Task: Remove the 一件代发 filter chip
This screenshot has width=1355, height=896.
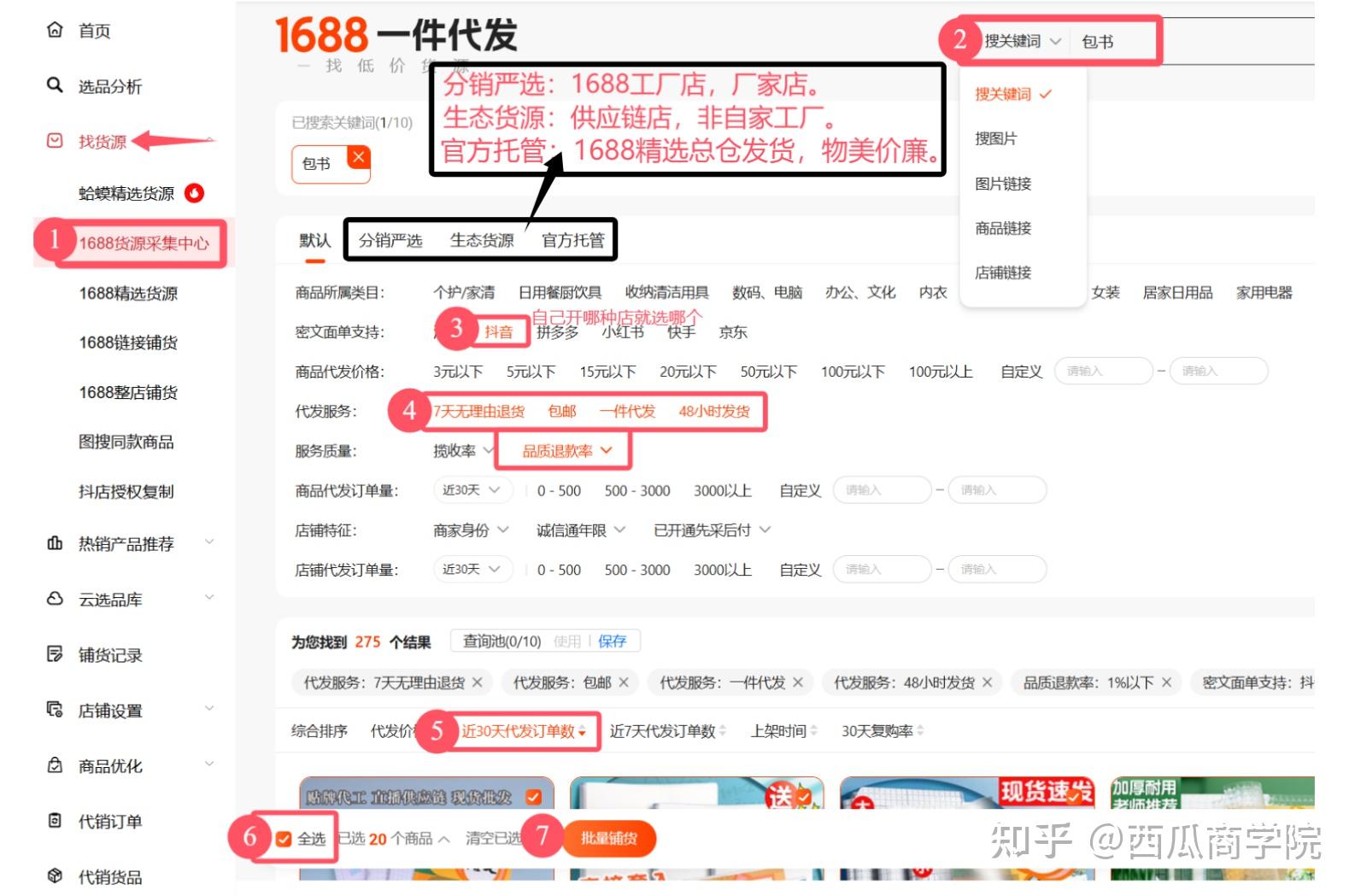Action: tap(798, 682)
